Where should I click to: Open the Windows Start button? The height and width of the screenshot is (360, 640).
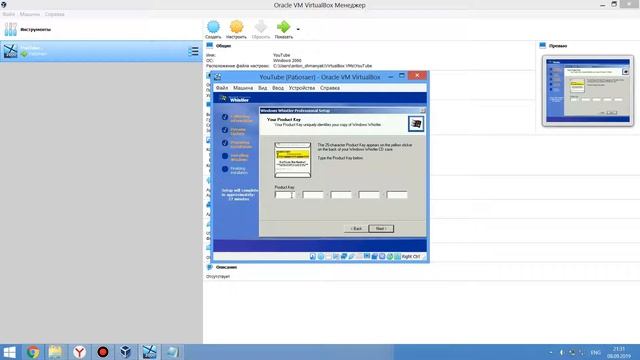tap(9, 352)
